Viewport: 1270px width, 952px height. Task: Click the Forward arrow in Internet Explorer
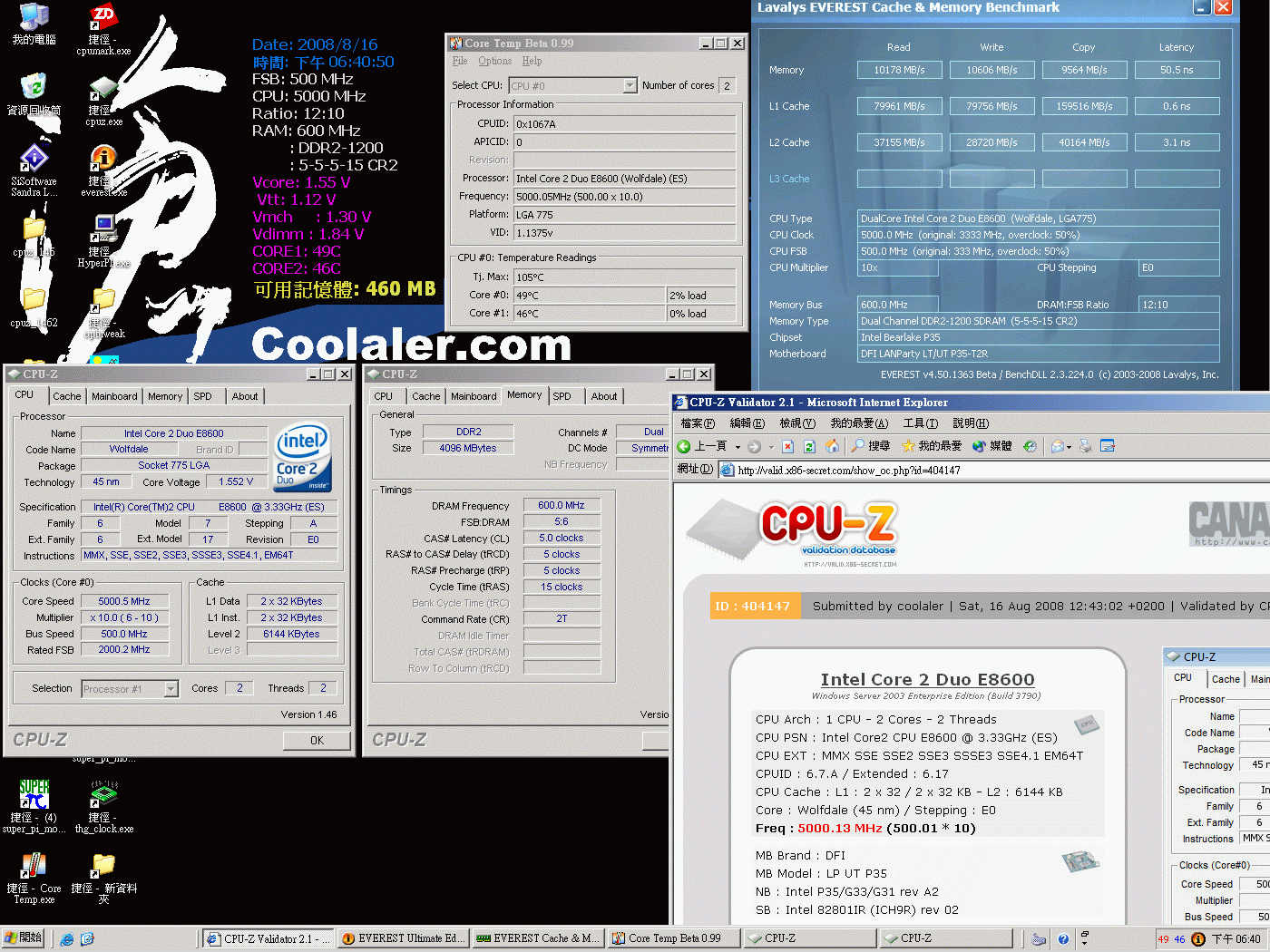(x=754, y=446)
